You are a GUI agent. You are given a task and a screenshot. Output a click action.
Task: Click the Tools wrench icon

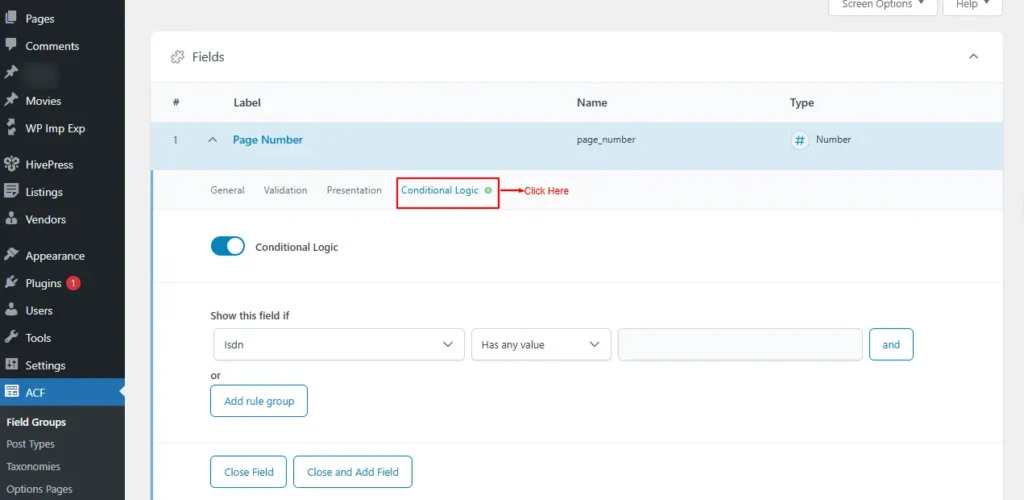pyautogui.click(x=11, y=338)
